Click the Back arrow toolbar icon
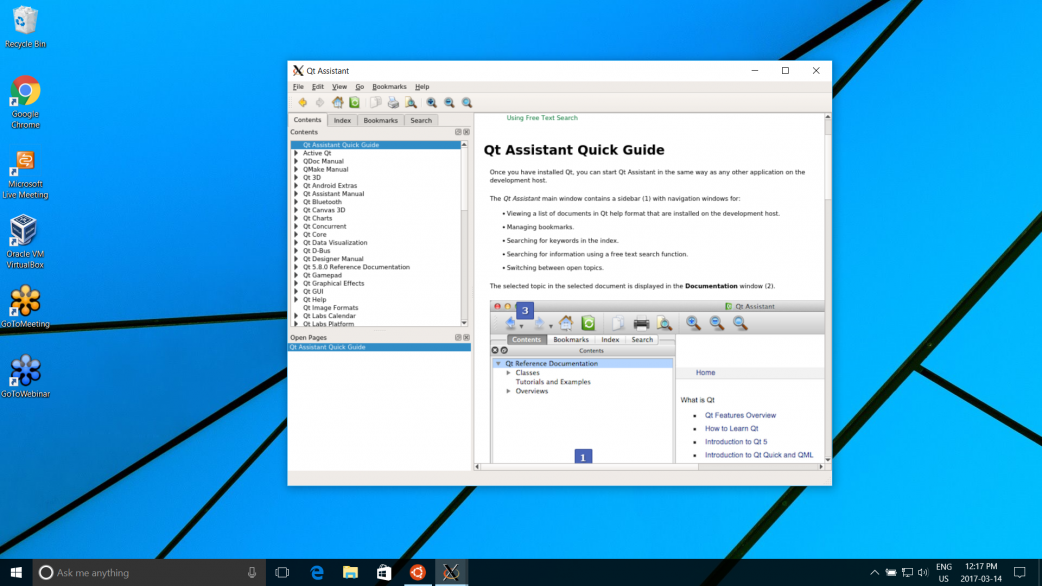Screen dimensions: 1042x586 tap(302, 102)
